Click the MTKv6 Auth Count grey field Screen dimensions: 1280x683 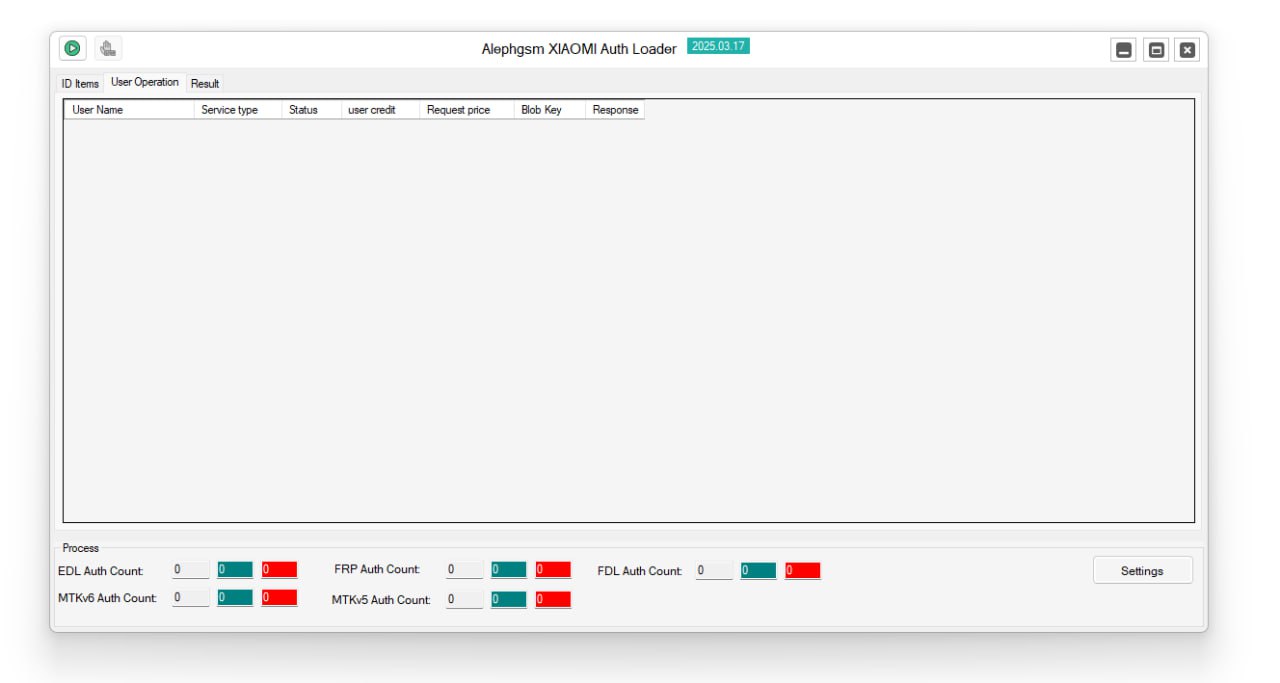pyautogui.click(x=190, y=598)
